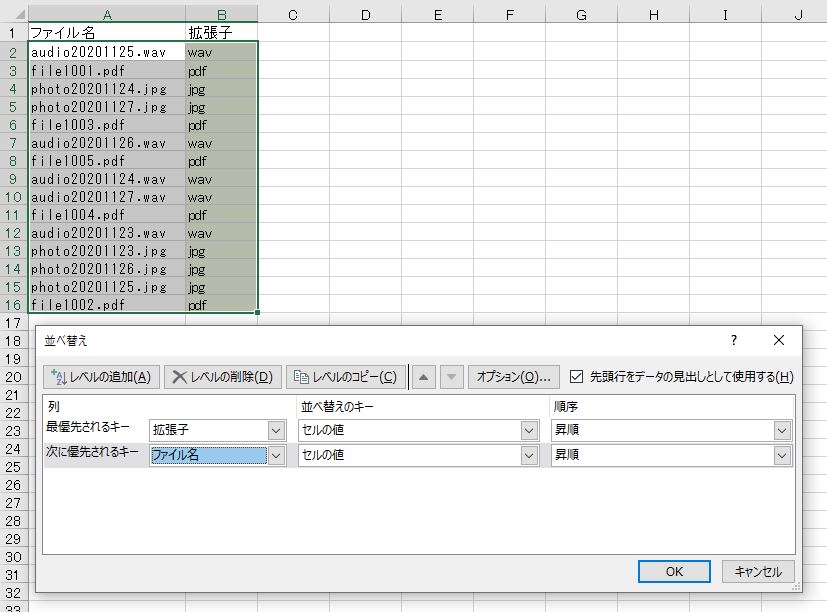Click cell file1004.pdf

click(107, 214)
